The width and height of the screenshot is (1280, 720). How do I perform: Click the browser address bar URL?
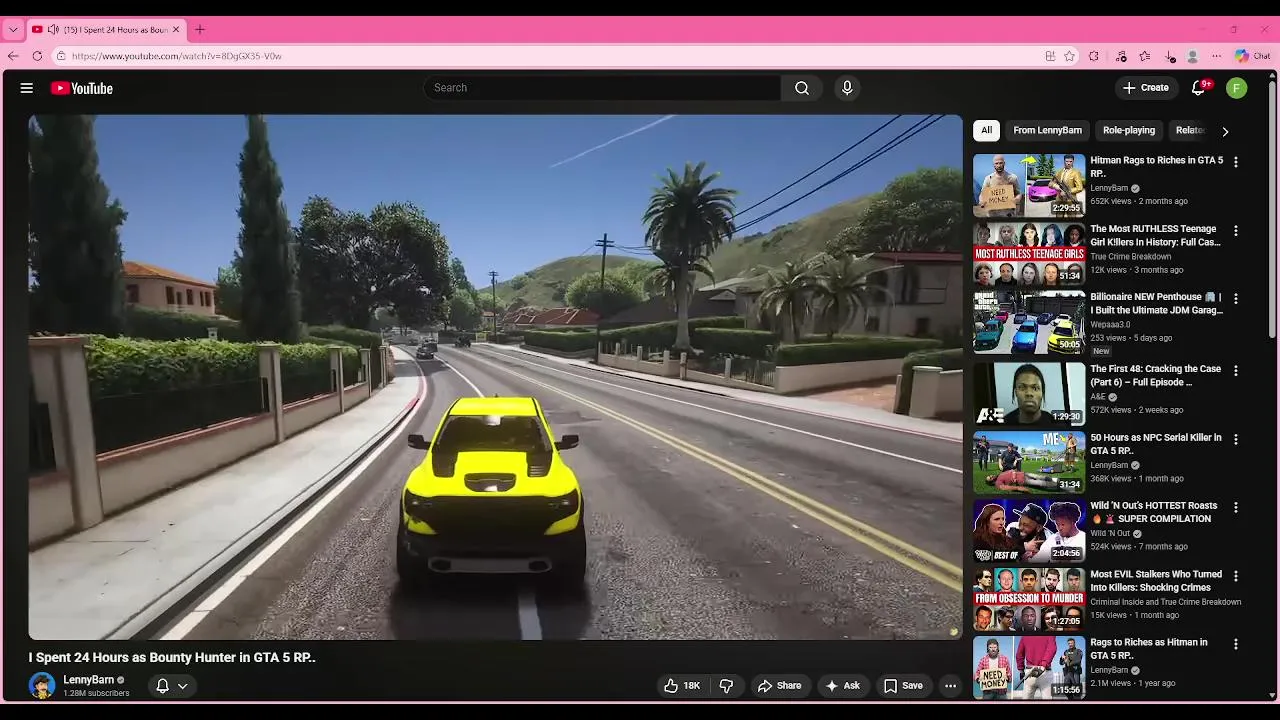tap(176, 56)
